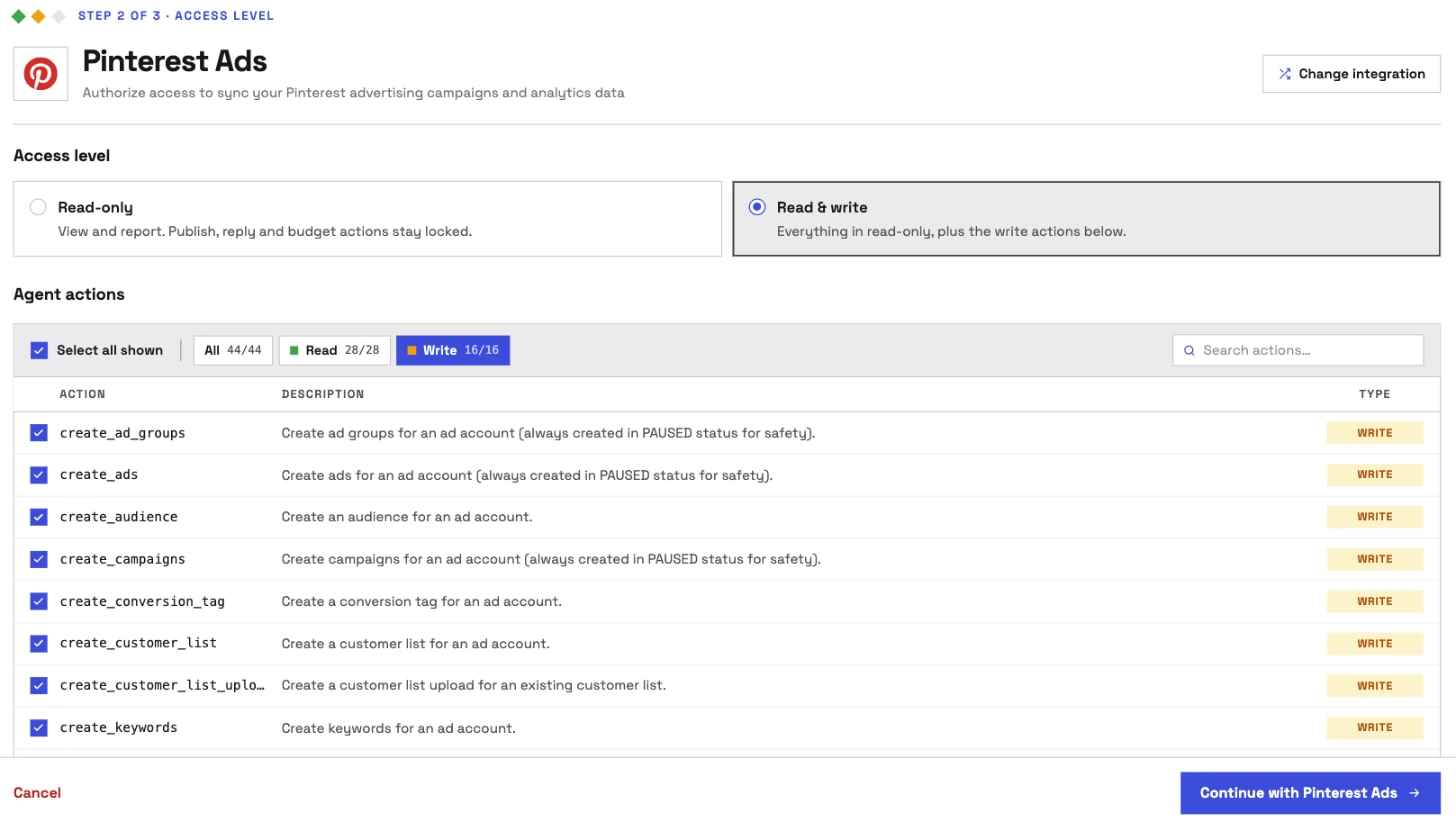Toggle the Select all shown checkbox
Image resolution: width=1456 pixels, height=822 pixels.
(x=39, y=351)
